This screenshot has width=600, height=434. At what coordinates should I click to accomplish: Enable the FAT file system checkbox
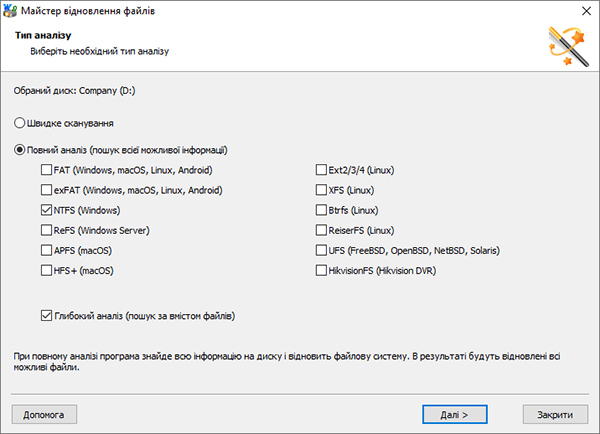(46, 170)
